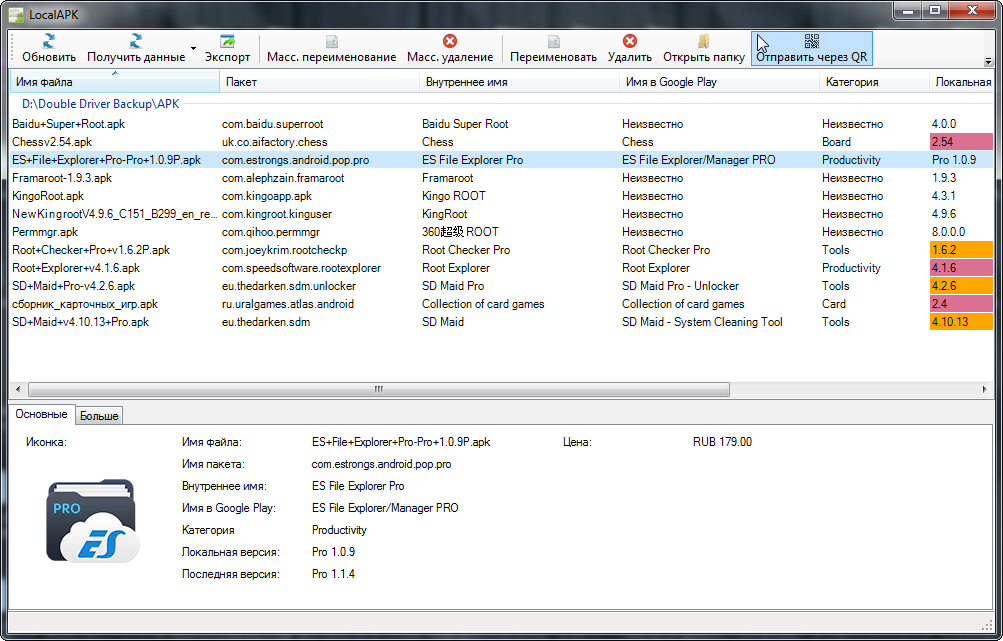Click the Открыть папку folder icon
This screenshot has width=1003, height=641.
704,41
